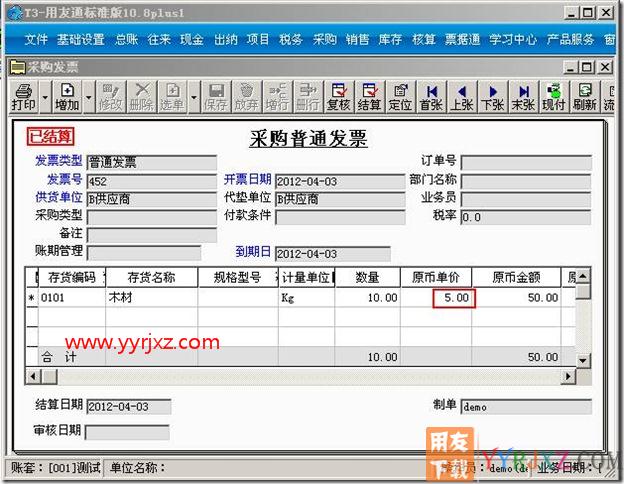Click the table's vertical scroll-up arrow
Image resolution: width=624 pixels, height=484 pixels.
coord(583,275)
